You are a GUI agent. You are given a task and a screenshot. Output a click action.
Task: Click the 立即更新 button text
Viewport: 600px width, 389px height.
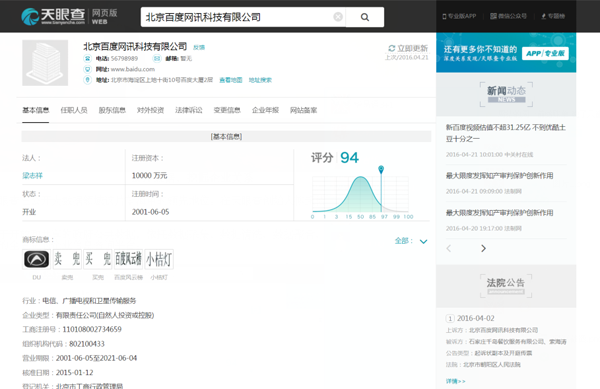tap(412, 48)
